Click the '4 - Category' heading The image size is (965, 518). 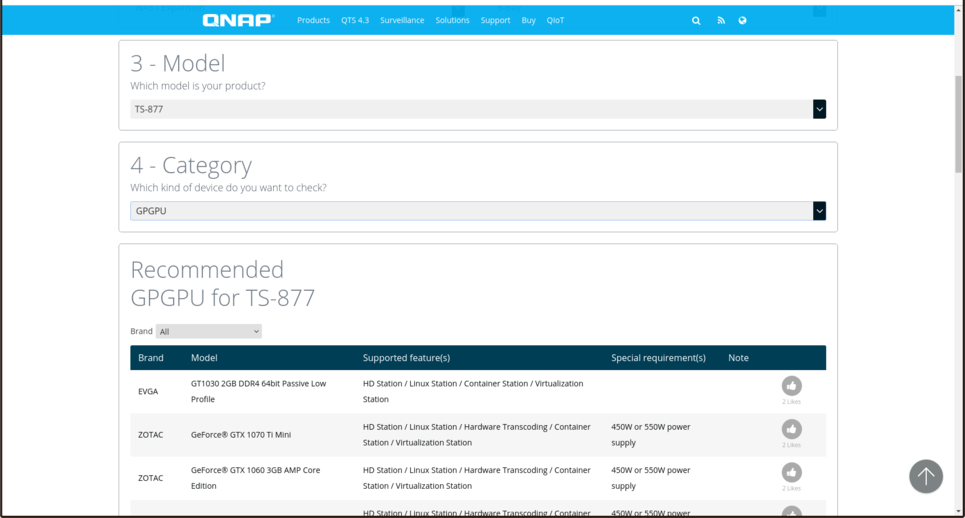(191, 165)
